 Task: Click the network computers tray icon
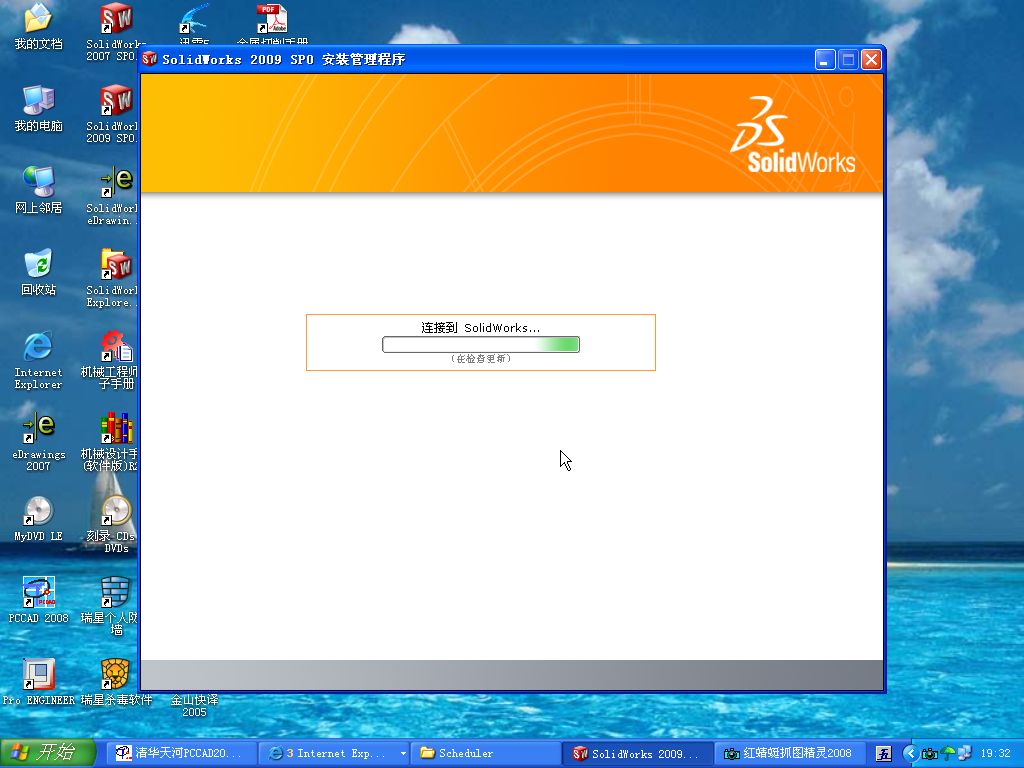click(x=965, y=754)
